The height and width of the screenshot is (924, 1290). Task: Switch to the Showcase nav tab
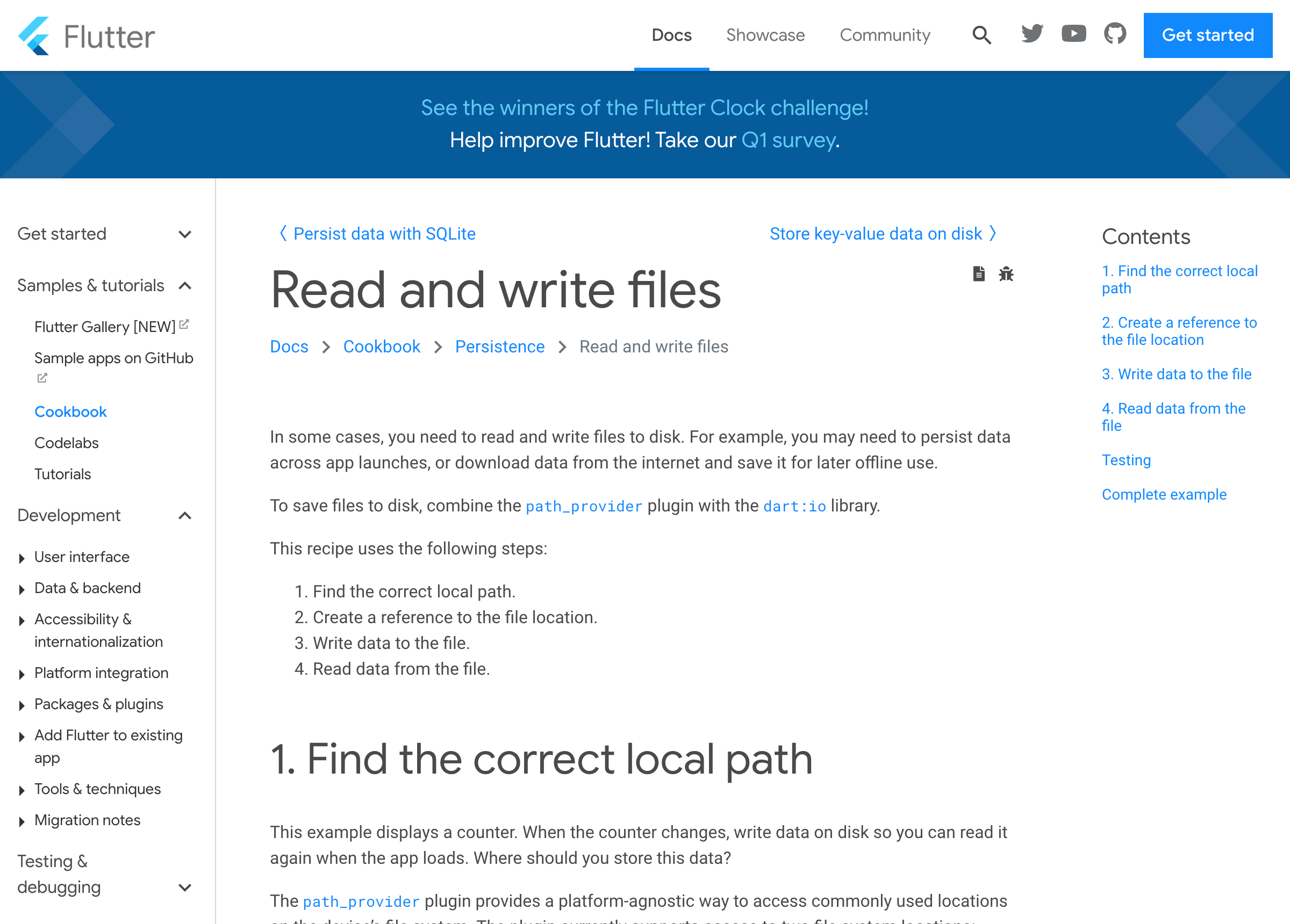[x=765, y=35]
